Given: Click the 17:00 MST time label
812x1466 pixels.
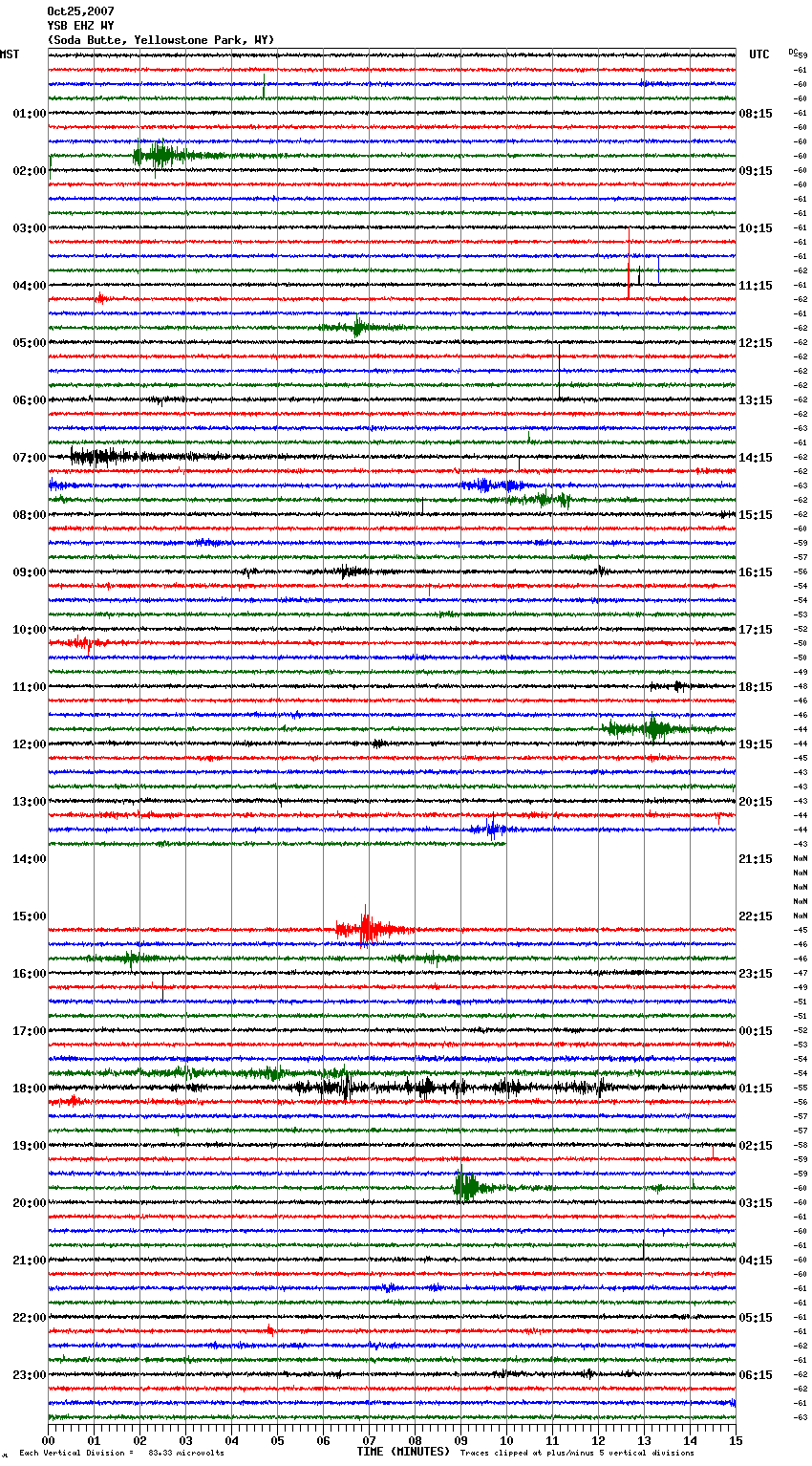Looking at the screenshot, I should click(29, 1031).
